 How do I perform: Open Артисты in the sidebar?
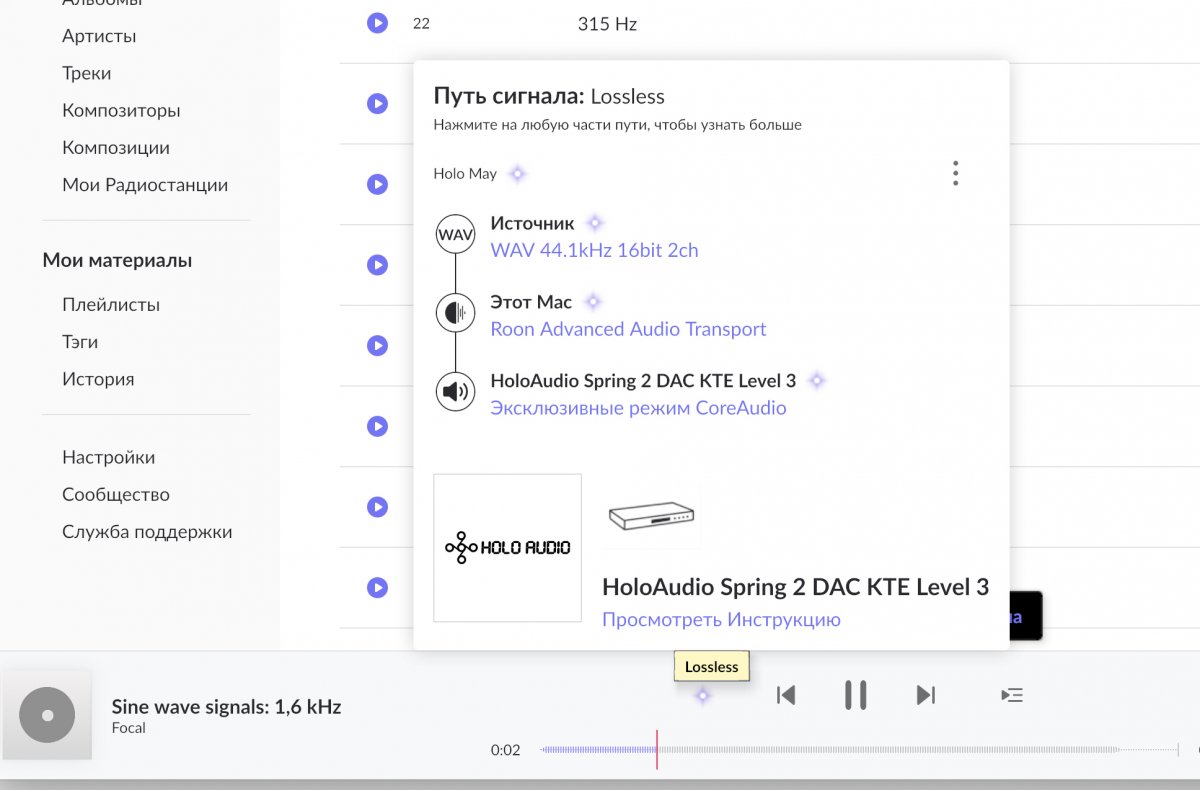coord(99,36)
